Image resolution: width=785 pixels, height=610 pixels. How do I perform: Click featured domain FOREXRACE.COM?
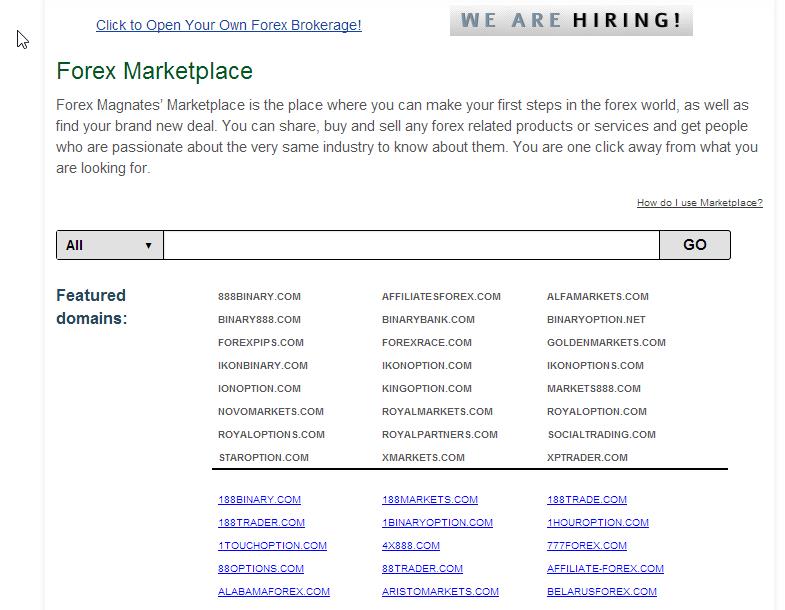[x=426, y=343]
